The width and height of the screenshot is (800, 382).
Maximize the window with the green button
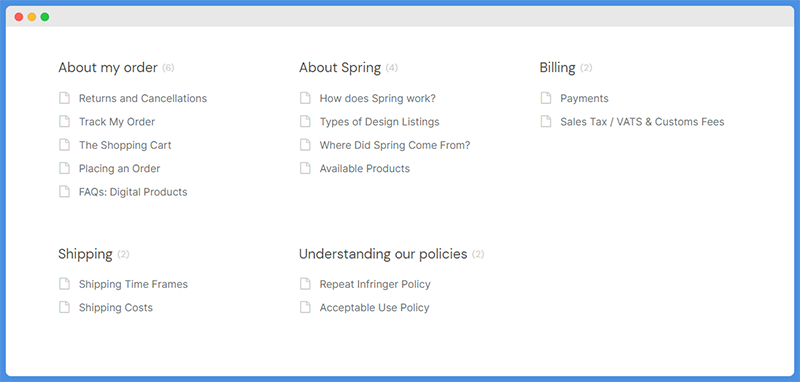(x=45, y=17)
